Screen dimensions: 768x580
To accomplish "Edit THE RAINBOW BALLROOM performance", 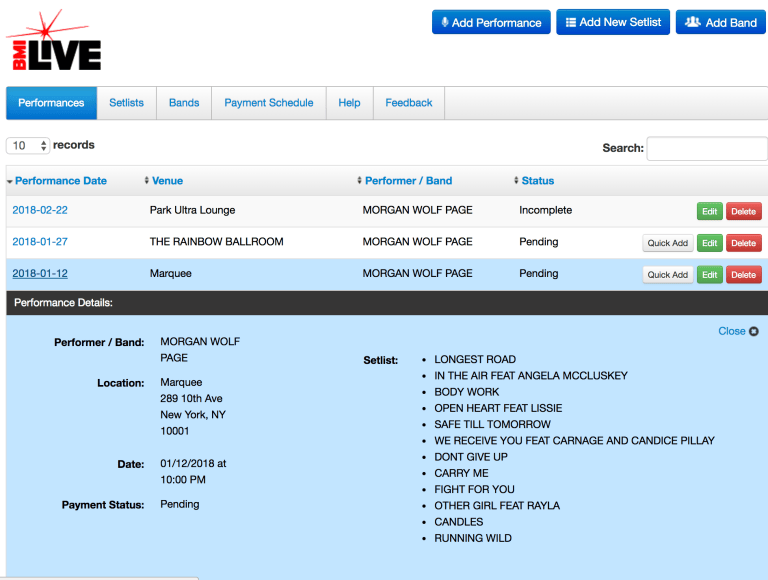I will coord(710,243).
